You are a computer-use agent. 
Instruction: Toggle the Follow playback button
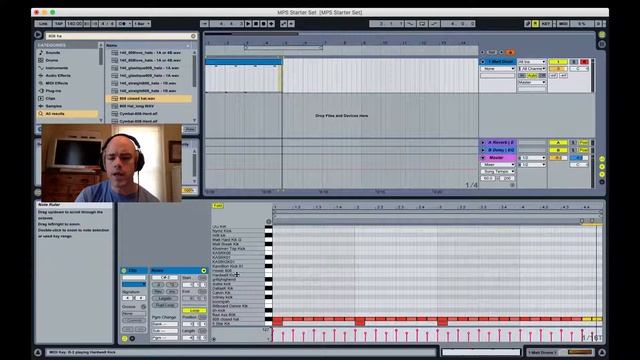pyautogui.click(x=204, y=24)
